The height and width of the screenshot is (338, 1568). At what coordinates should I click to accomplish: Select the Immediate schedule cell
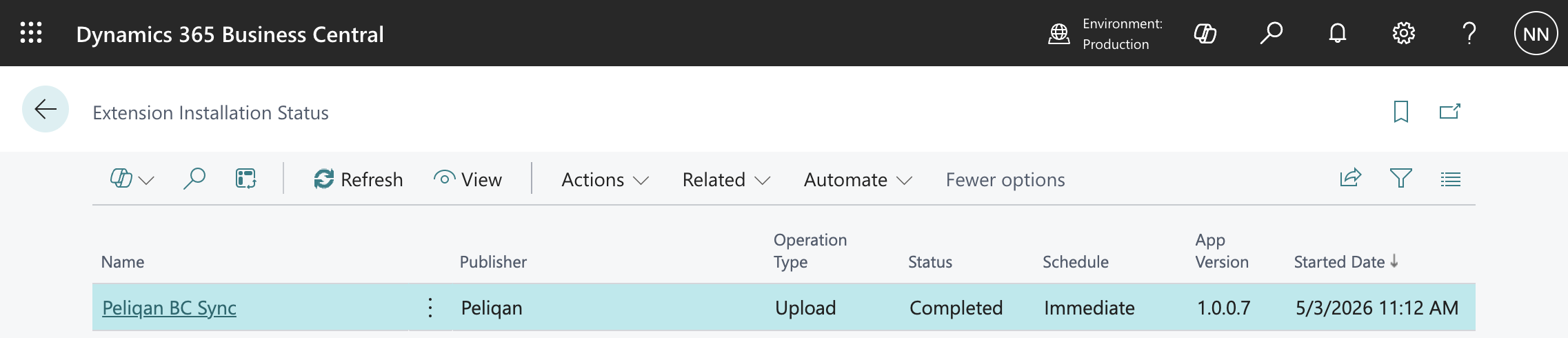(x=1089, y=308)
